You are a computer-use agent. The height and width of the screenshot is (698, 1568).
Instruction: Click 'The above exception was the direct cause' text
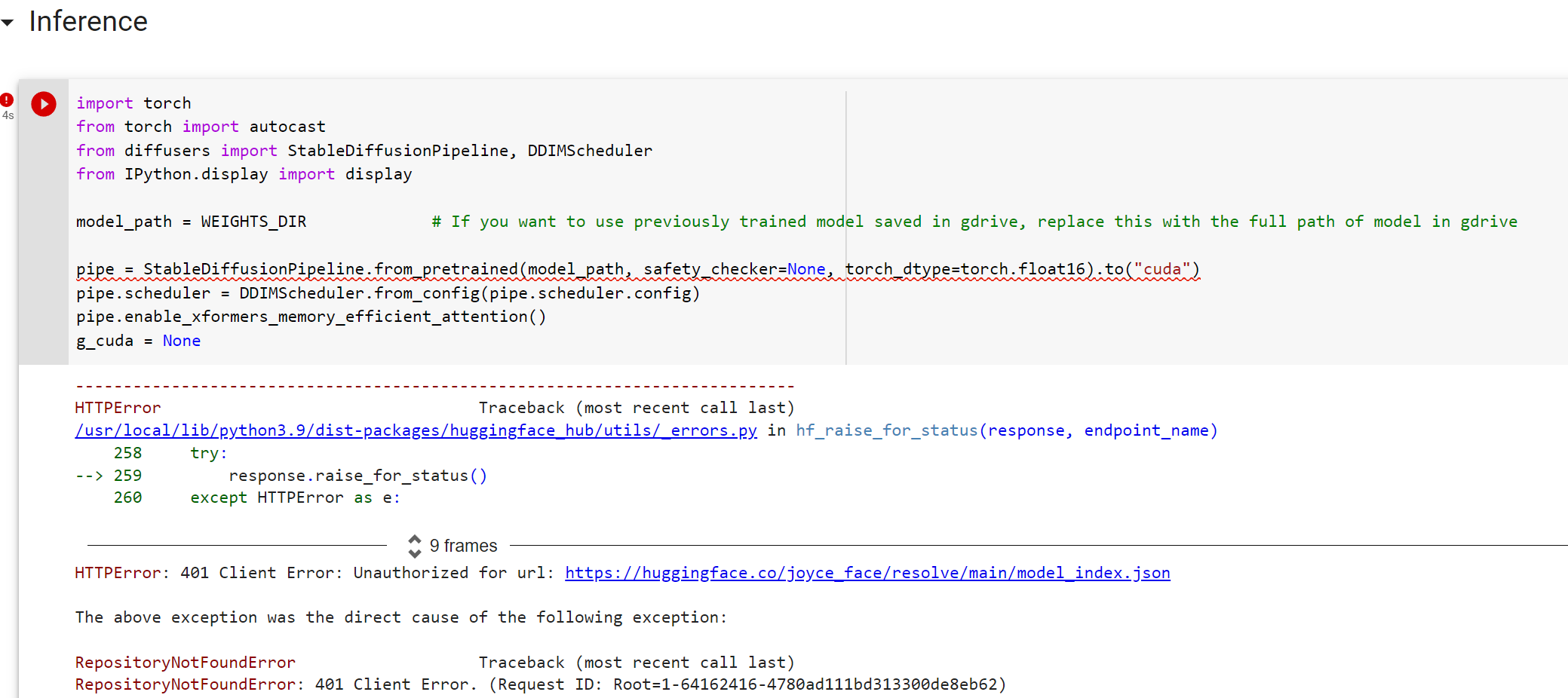click(x=400, y=617)
